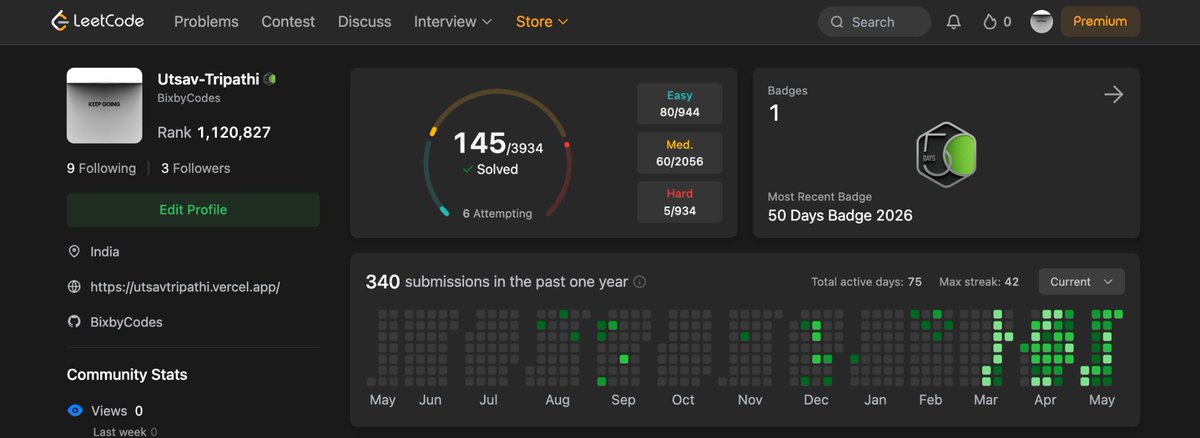Select the Med. 60/2056 card
Viewport: 1200px width, 438px height.
[680, 153]
